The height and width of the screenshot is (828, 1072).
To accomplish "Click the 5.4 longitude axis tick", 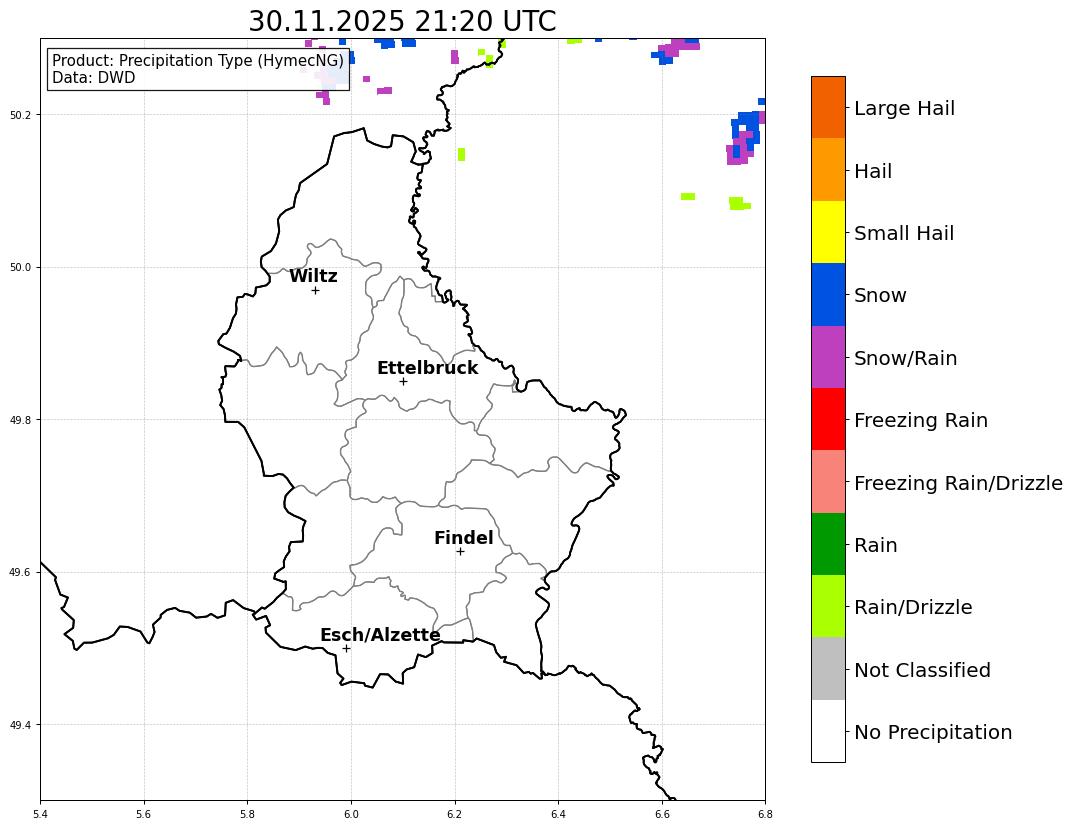I will pyautogui.click(x=40, y=814).
